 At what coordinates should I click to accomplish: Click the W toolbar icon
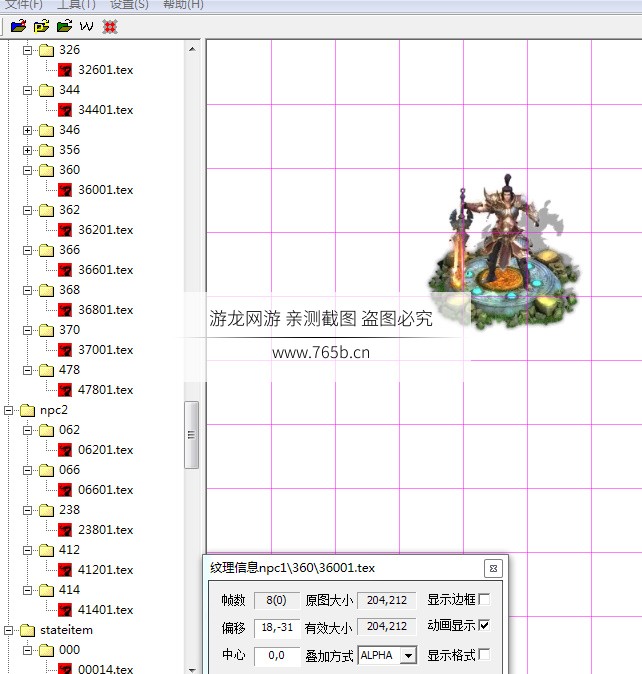tap(86, 27)
